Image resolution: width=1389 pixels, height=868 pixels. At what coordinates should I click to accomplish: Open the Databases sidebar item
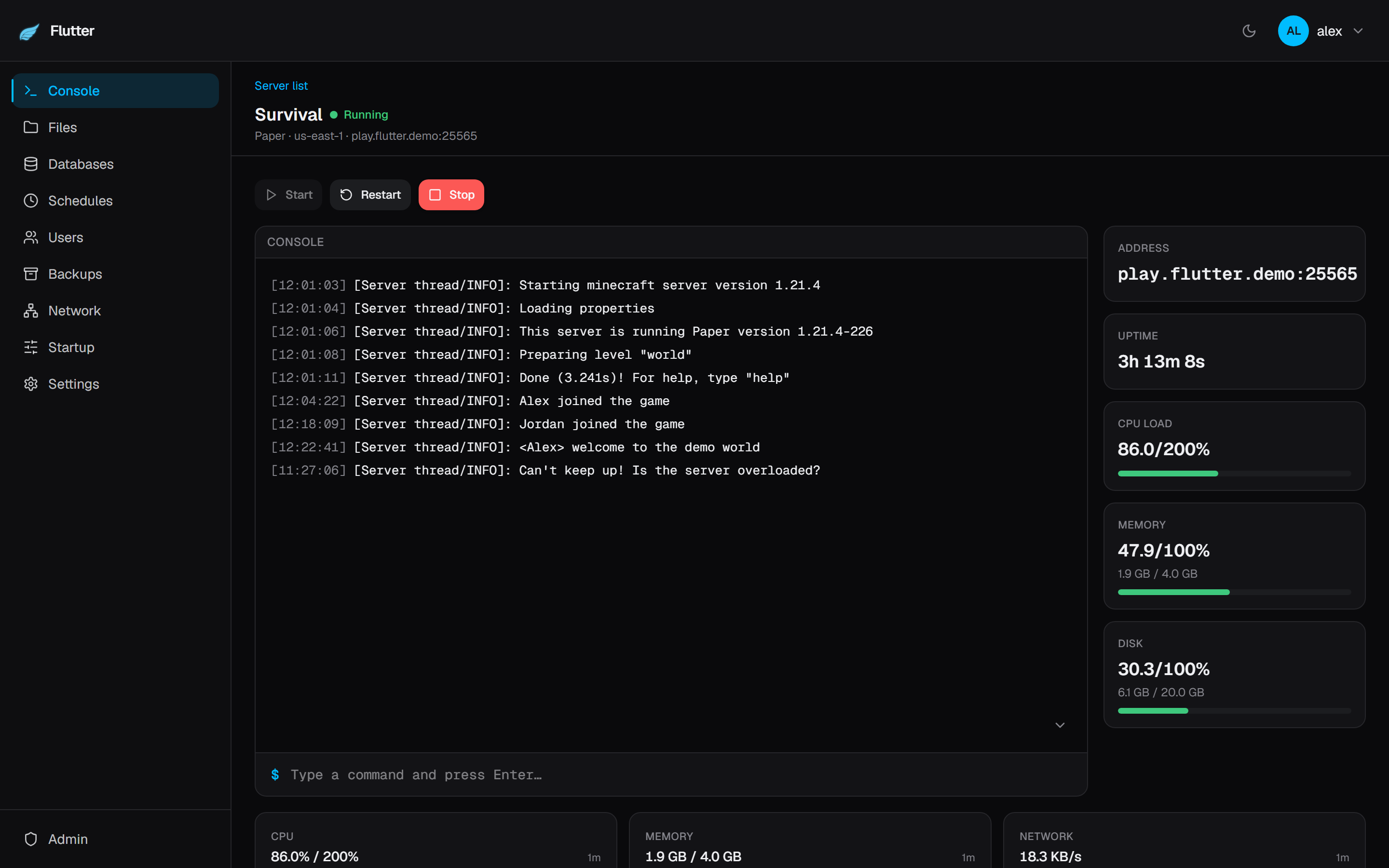point(115,164)
